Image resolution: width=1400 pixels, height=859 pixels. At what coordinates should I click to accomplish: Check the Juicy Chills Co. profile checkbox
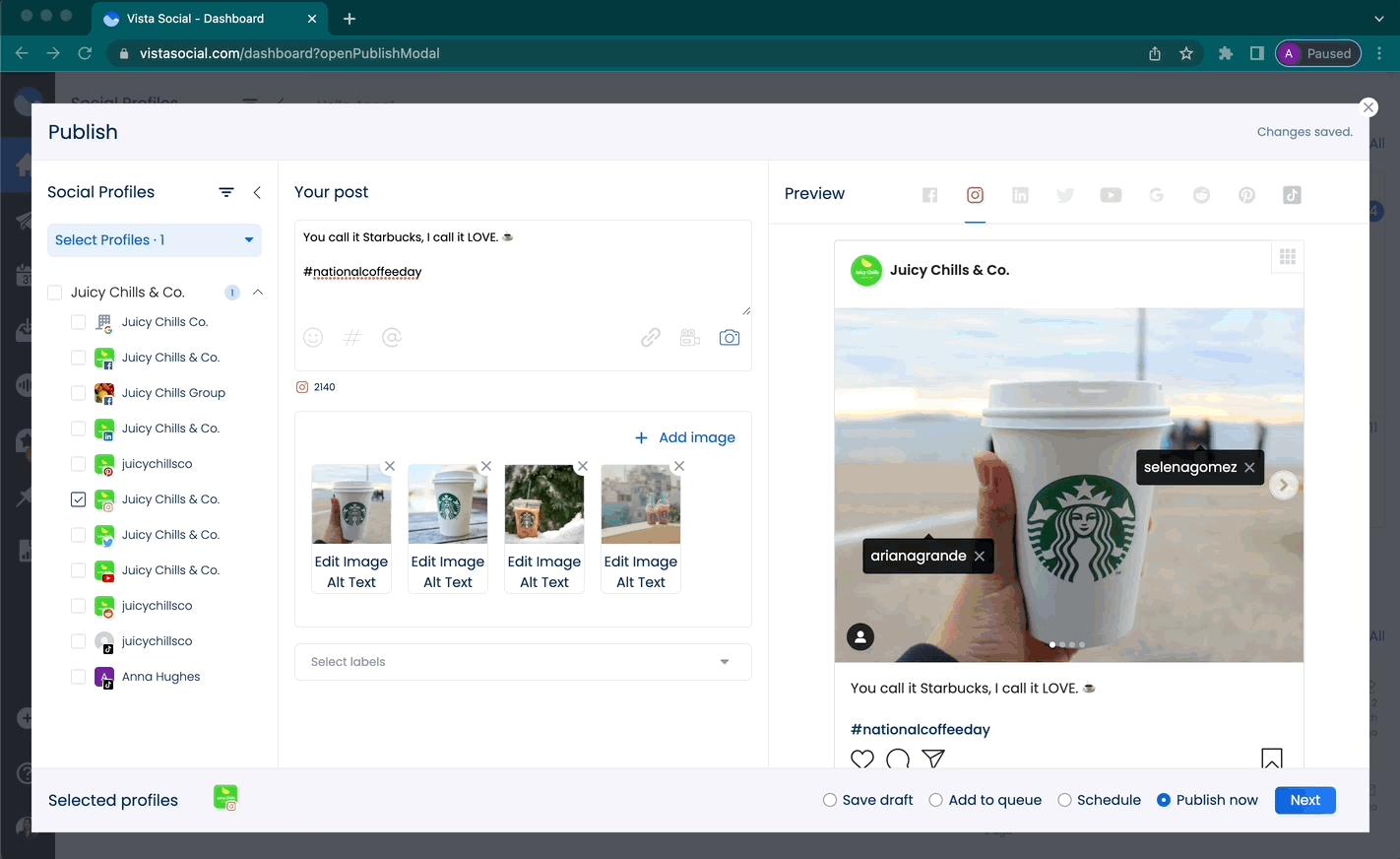click(x=79, y=322)
